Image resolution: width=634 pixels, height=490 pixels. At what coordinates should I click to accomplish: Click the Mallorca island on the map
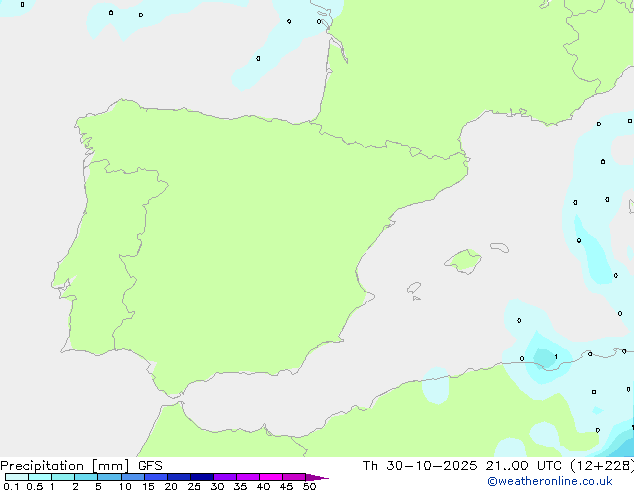coord(463,261)
